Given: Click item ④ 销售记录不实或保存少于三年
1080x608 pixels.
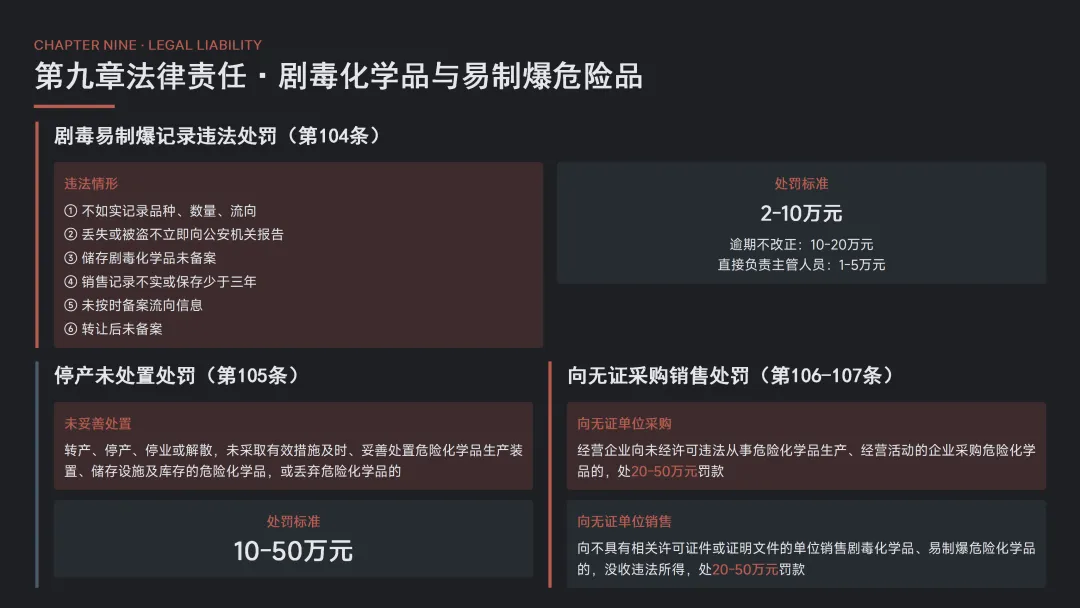Looking at the screenshot, I should (x=160, y=281).
